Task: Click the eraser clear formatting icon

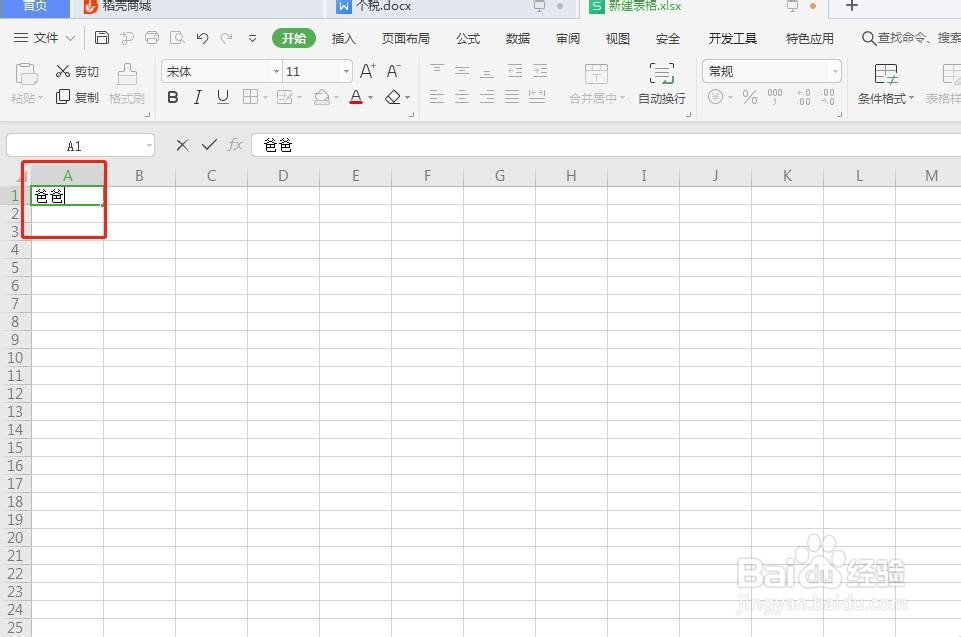Action: 393,97
